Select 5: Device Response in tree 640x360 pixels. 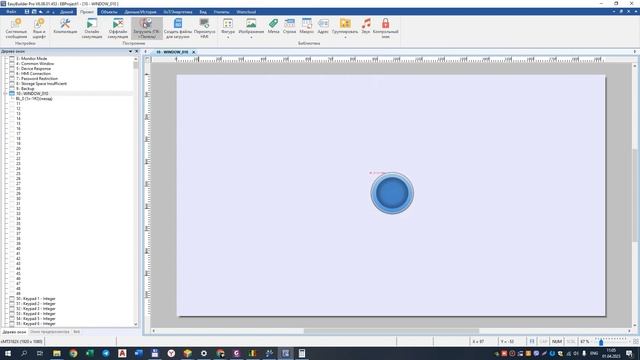(x=33, y=69)
